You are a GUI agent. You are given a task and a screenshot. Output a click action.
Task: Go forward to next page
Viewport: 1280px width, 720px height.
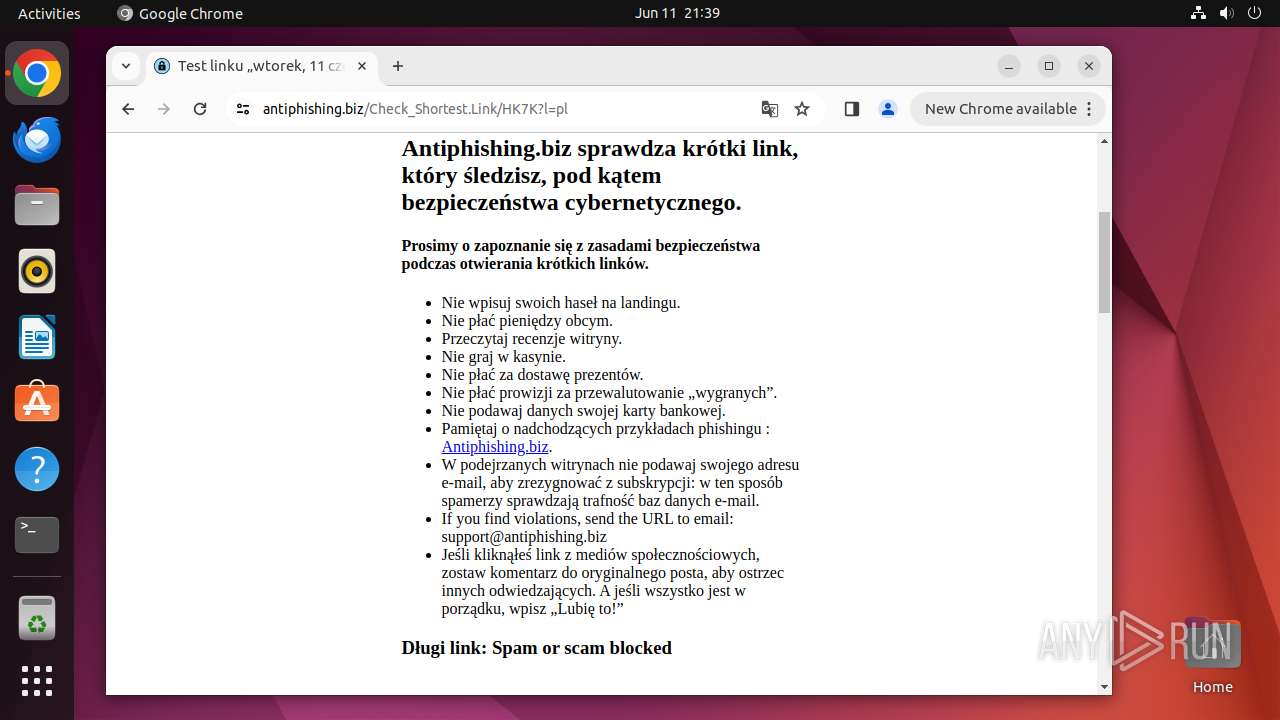pyautogui.click(x=164, y=109)
